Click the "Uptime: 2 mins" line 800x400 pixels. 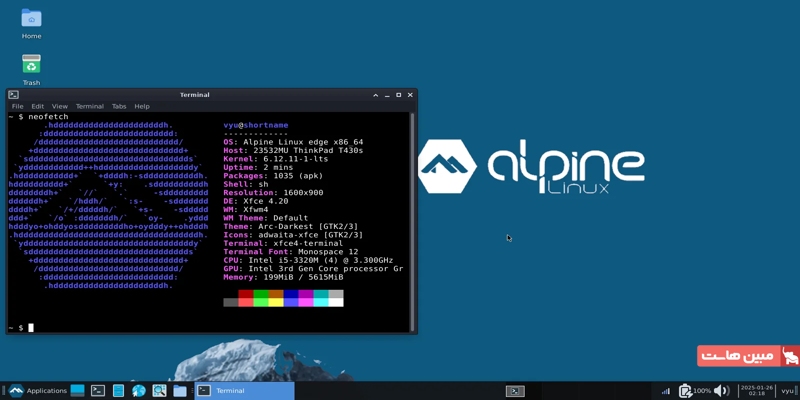point(258,167)
